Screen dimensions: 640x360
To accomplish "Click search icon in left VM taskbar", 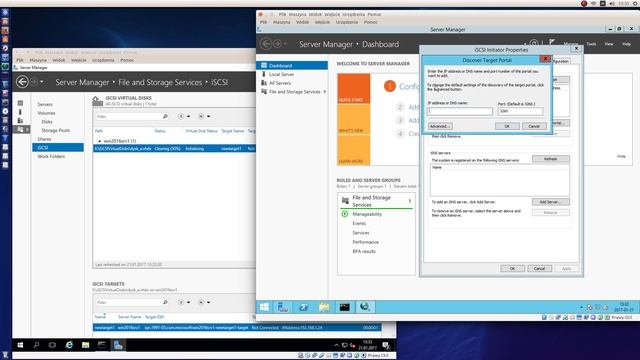I will [36, 345].
